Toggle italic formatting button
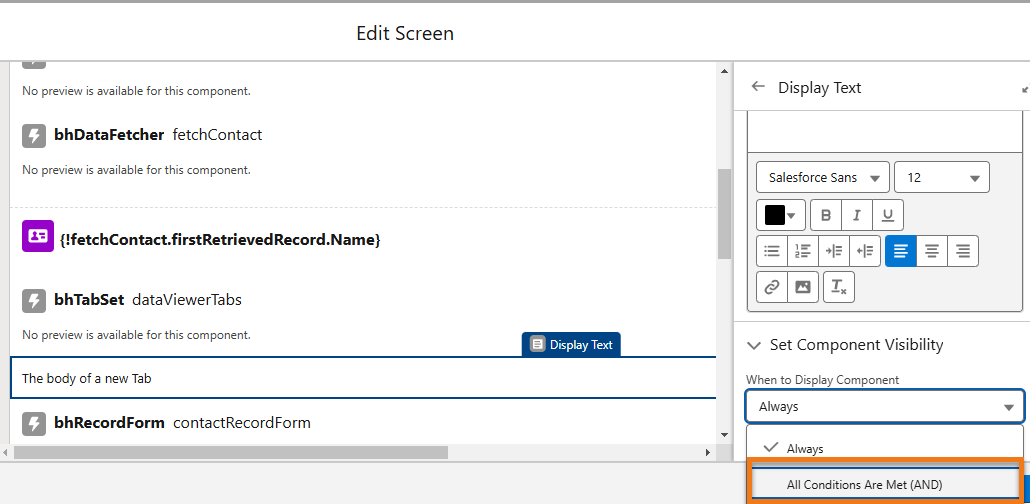The width and height of the screenshot is (1030, 504). (857, 215)
